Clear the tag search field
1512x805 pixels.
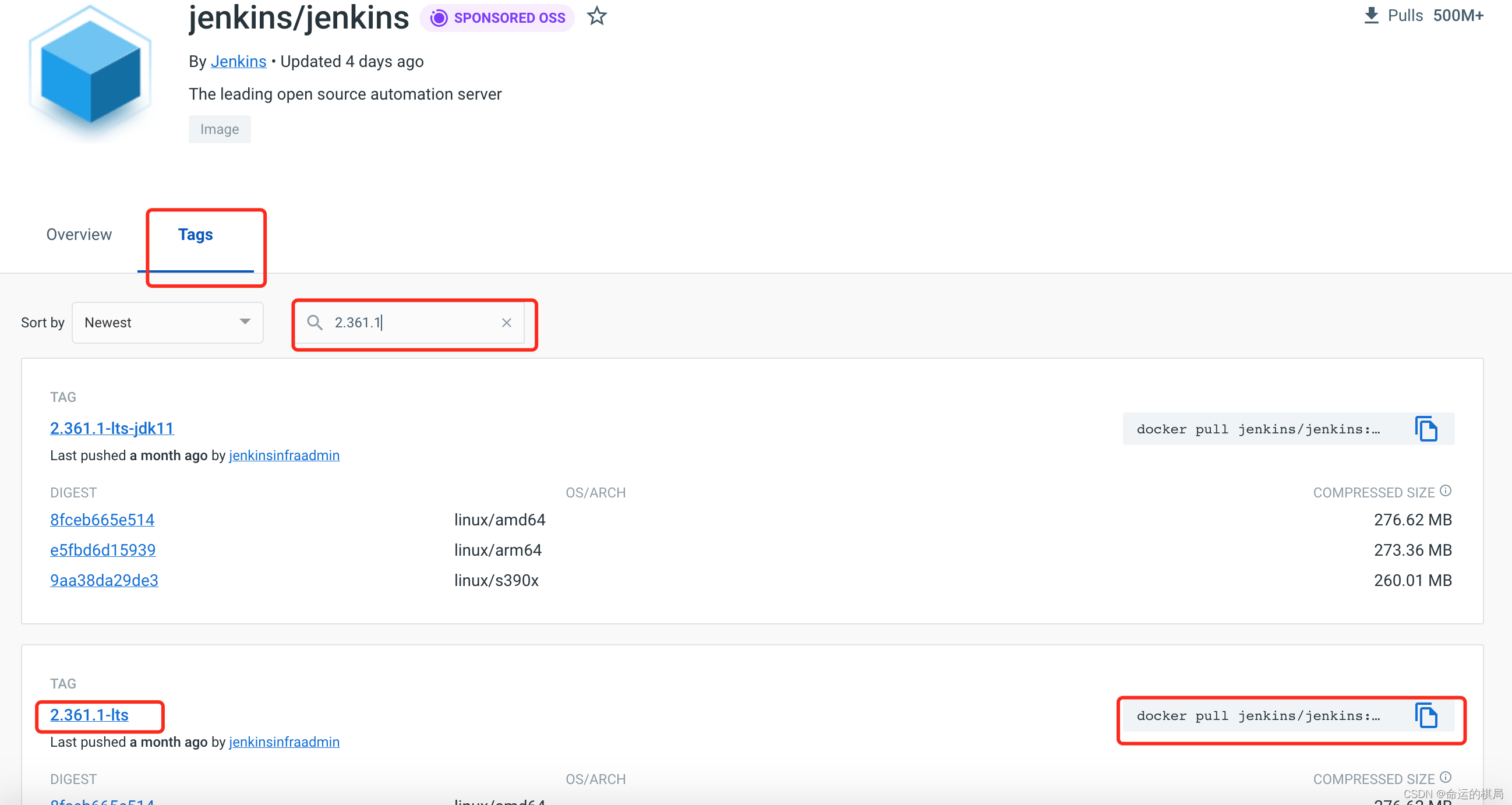[x=507, y=323]
